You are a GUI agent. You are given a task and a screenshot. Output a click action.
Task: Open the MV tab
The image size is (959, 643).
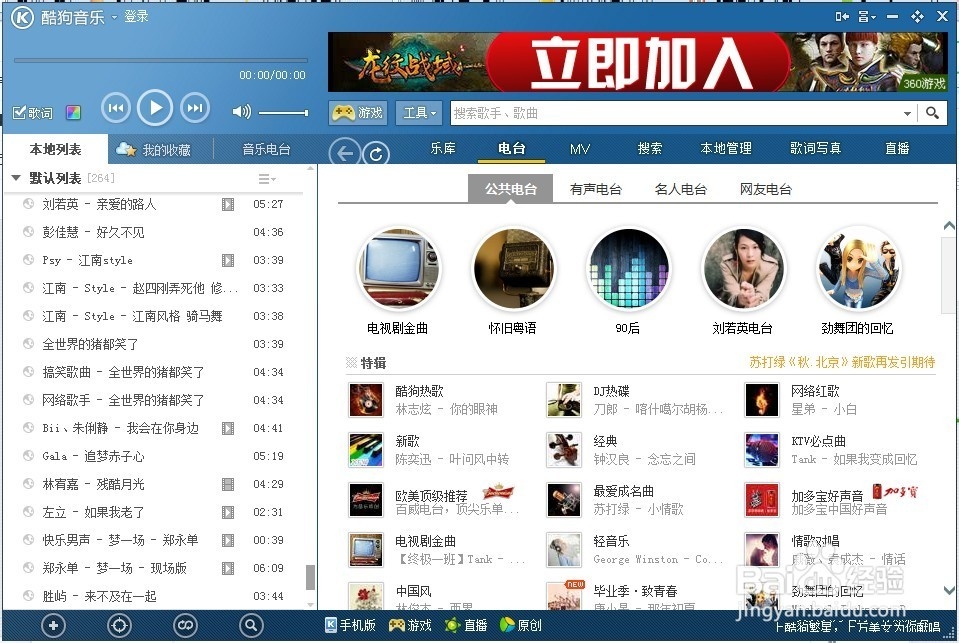pos(579,149)
